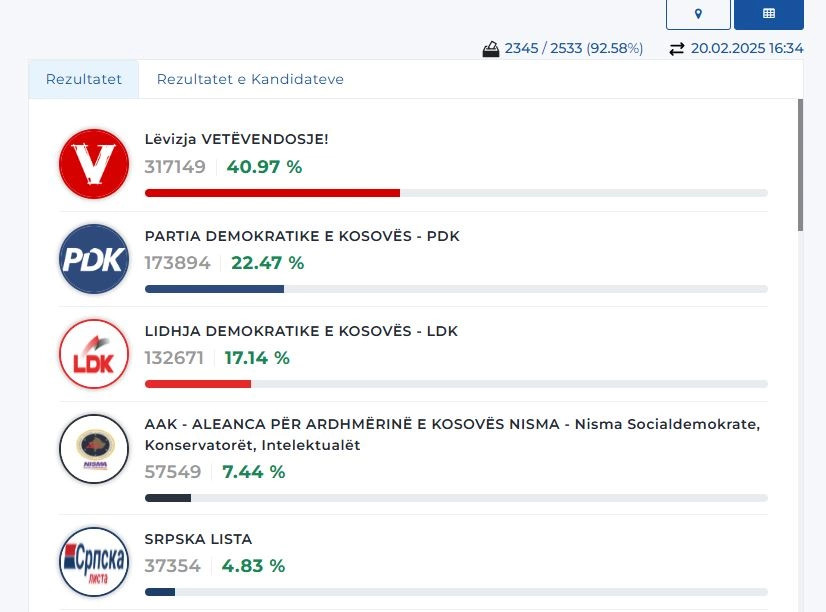Click the Srpska Lista logo
The height and width of the screenshot is (612, 826).
(x=94, y=562)
